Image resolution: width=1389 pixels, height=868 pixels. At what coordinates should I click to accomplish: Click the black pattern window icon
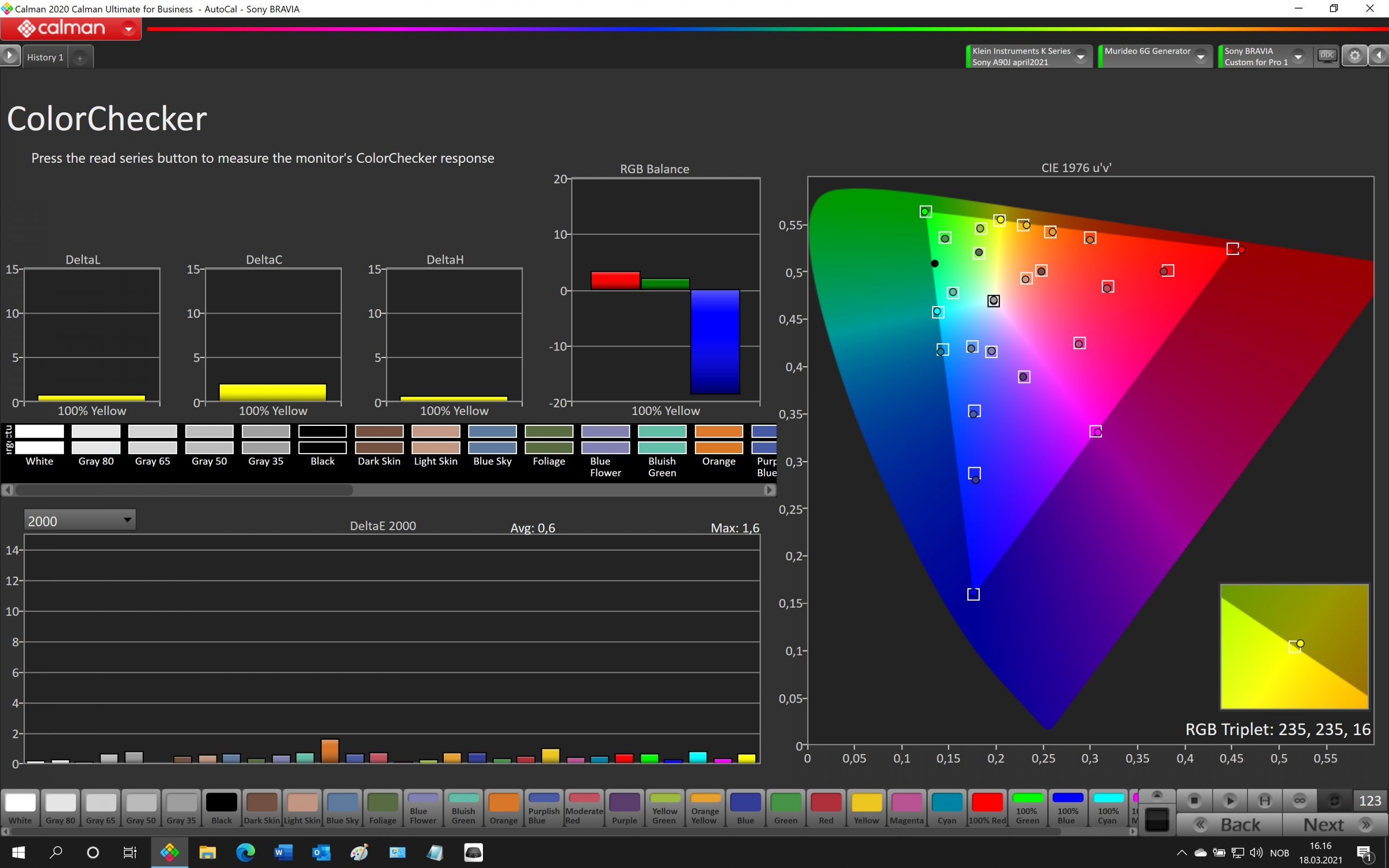(x=1157, y=819)
